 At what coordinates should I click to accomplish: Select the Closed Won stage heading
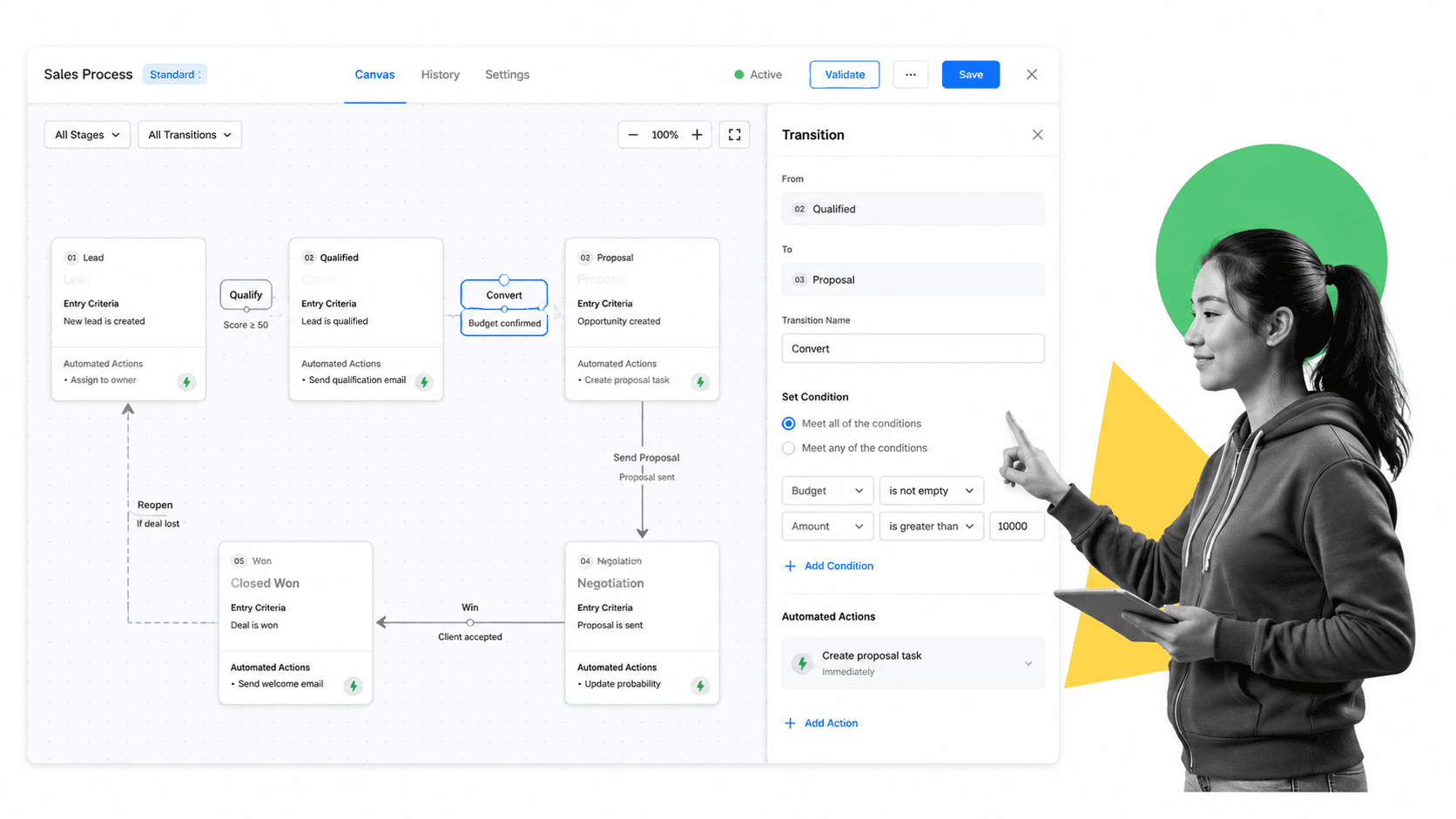pyautogui.click(x=265, y=583)
